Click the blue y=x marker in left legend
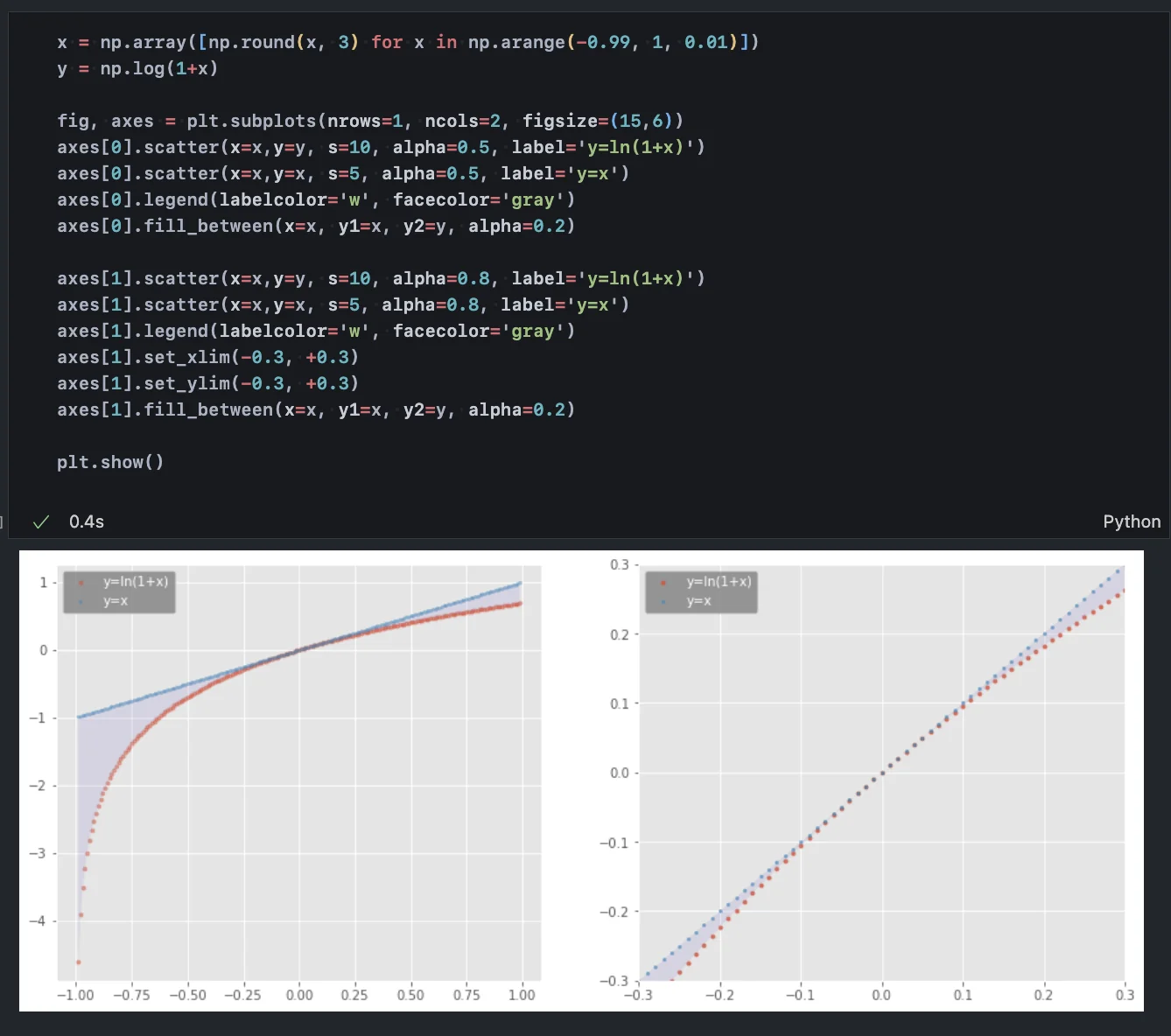 (81, 602)
